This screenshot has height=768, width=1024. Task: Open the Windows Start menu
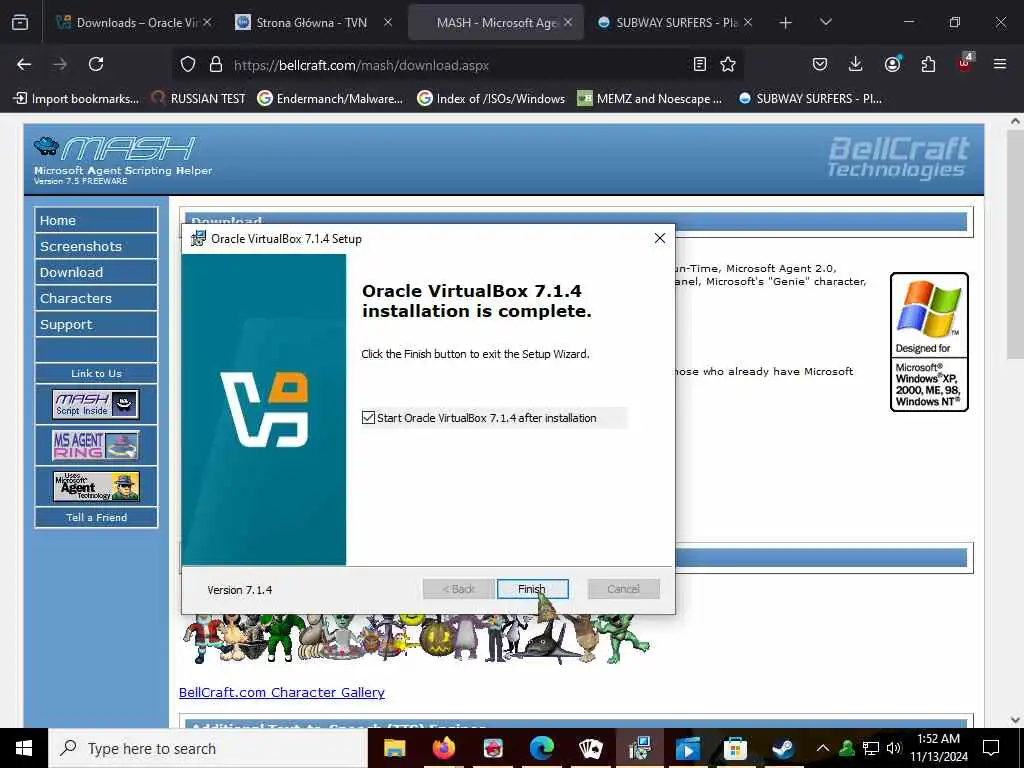[x=24, y=748]
